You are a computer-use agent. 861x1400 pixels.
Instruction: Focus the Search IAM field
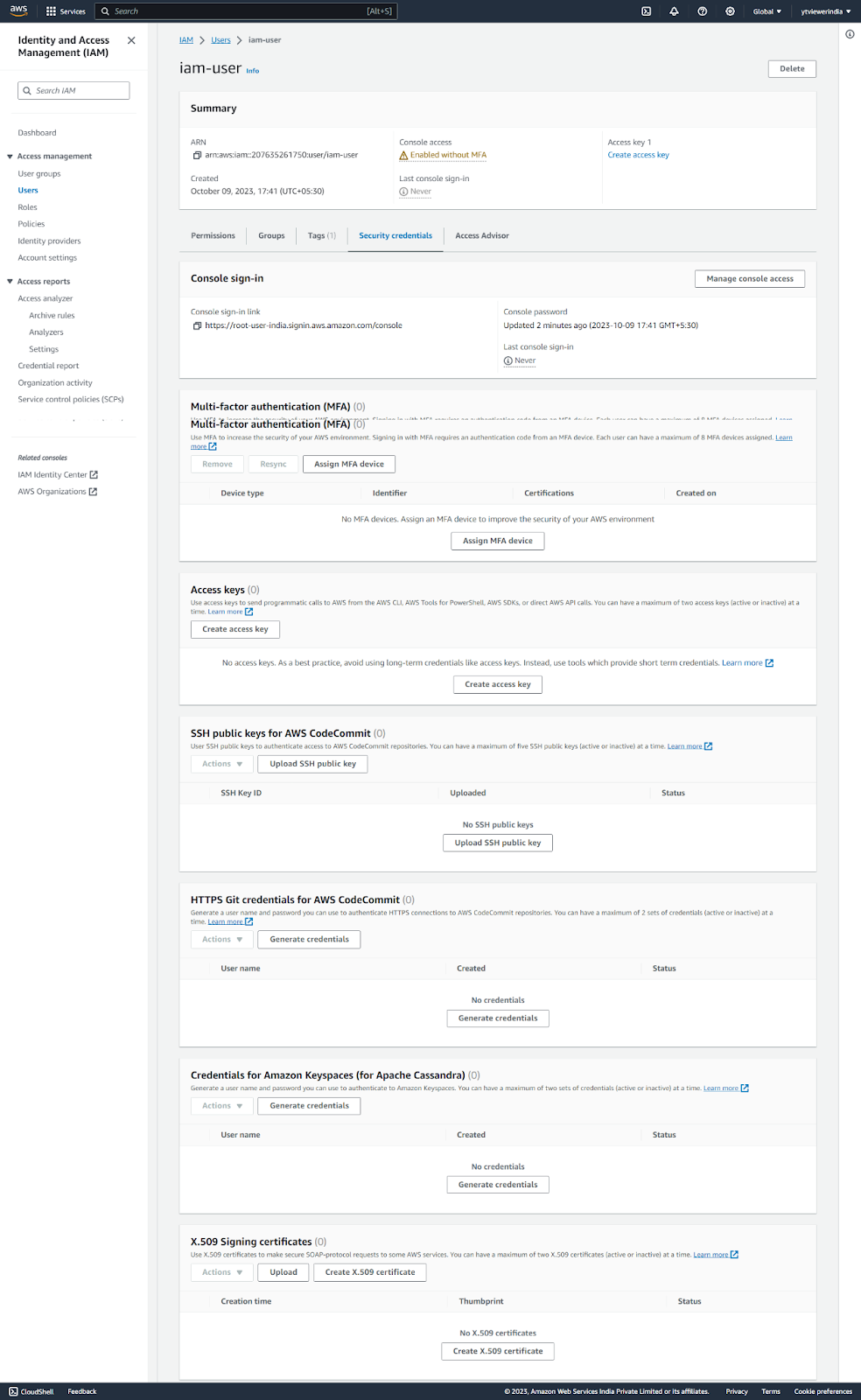(x=73, y=90)
